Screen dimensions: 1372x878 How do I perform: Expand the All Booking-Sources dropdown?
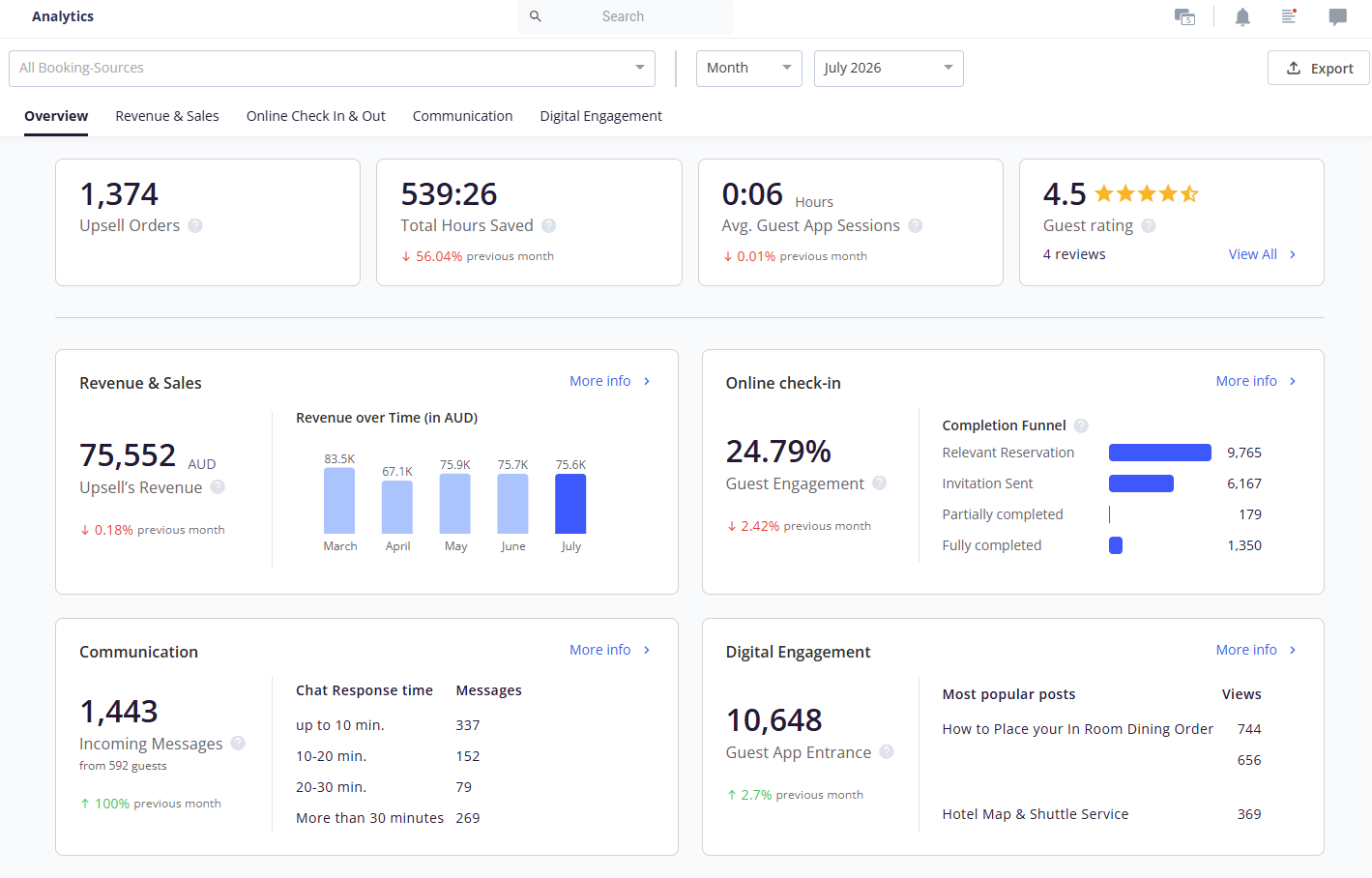(x=333, y=69)
